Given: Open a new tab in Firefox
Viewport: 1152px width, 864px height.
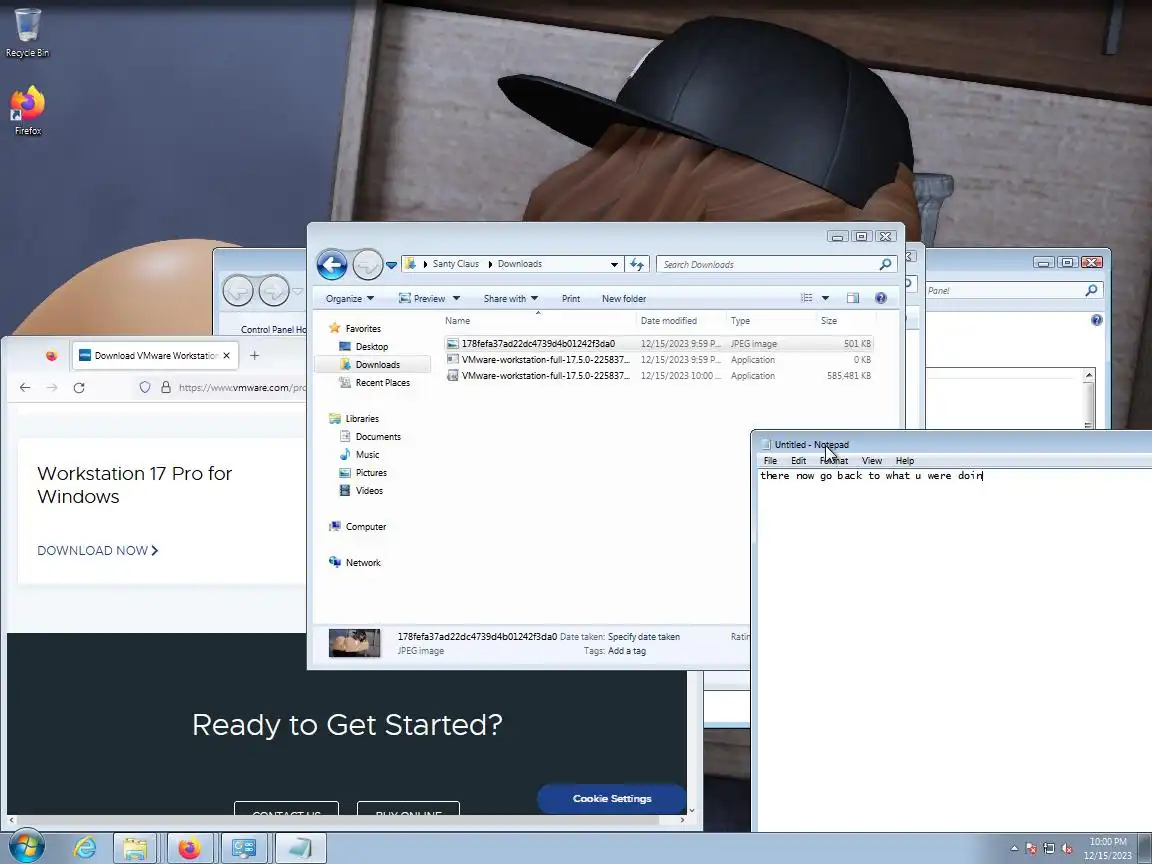Looking at the screenshot, I should pos(254,356).
